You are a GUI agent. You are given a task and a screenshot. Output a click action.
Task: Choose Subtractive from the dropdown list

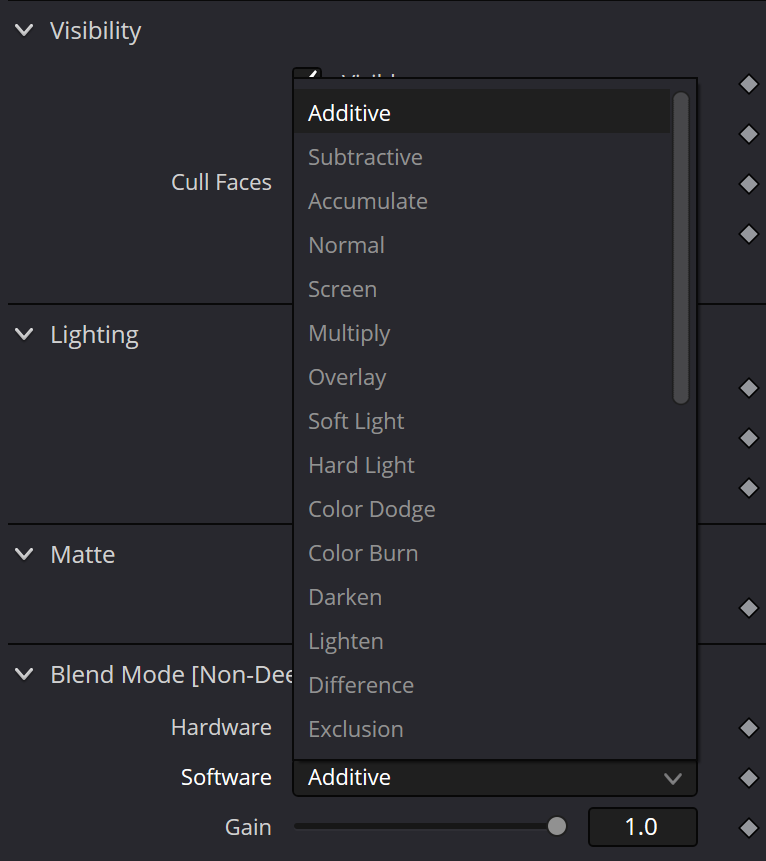click(482, 157)
